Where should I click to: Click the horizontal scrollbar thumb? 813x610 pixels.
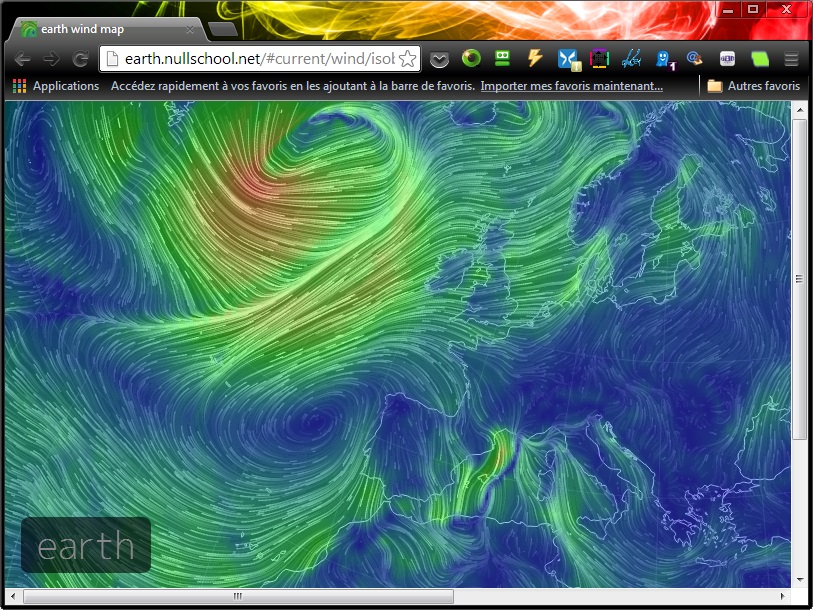point(238,597)
